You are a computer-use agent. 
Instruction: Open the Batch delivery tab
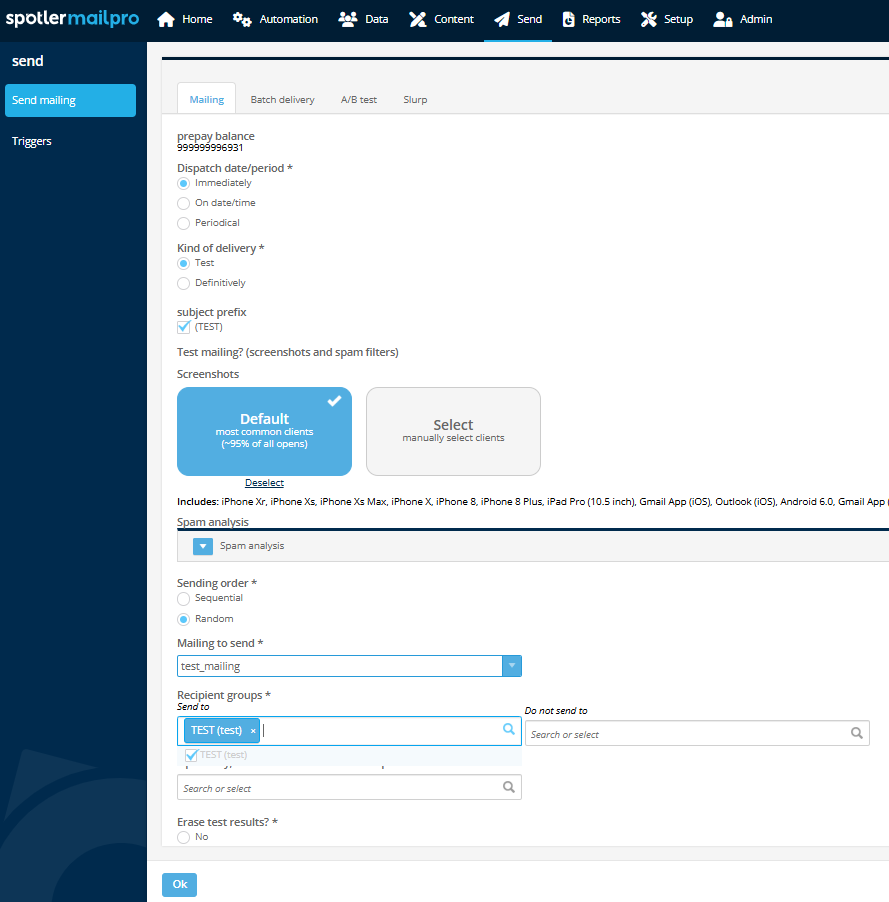tap(282, 100)
